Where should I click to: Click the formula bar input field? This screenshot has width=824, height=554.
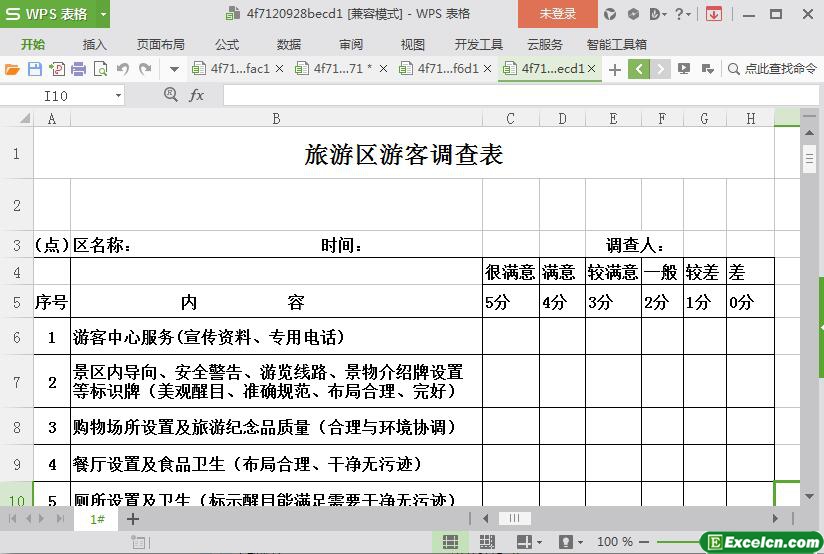click(x=500, y=95)
